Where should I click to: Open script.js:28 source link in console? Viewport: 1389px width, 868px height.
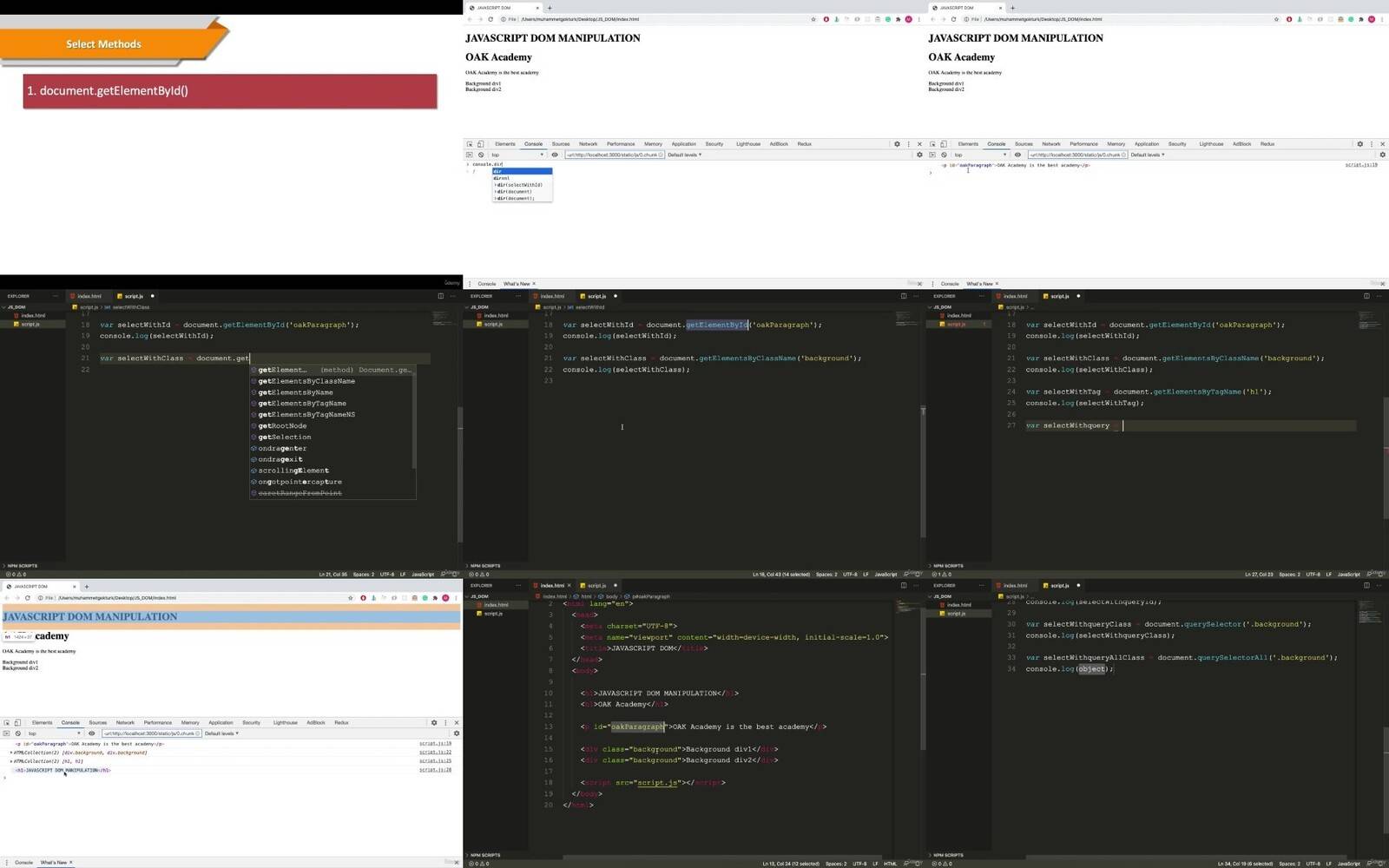435,770
